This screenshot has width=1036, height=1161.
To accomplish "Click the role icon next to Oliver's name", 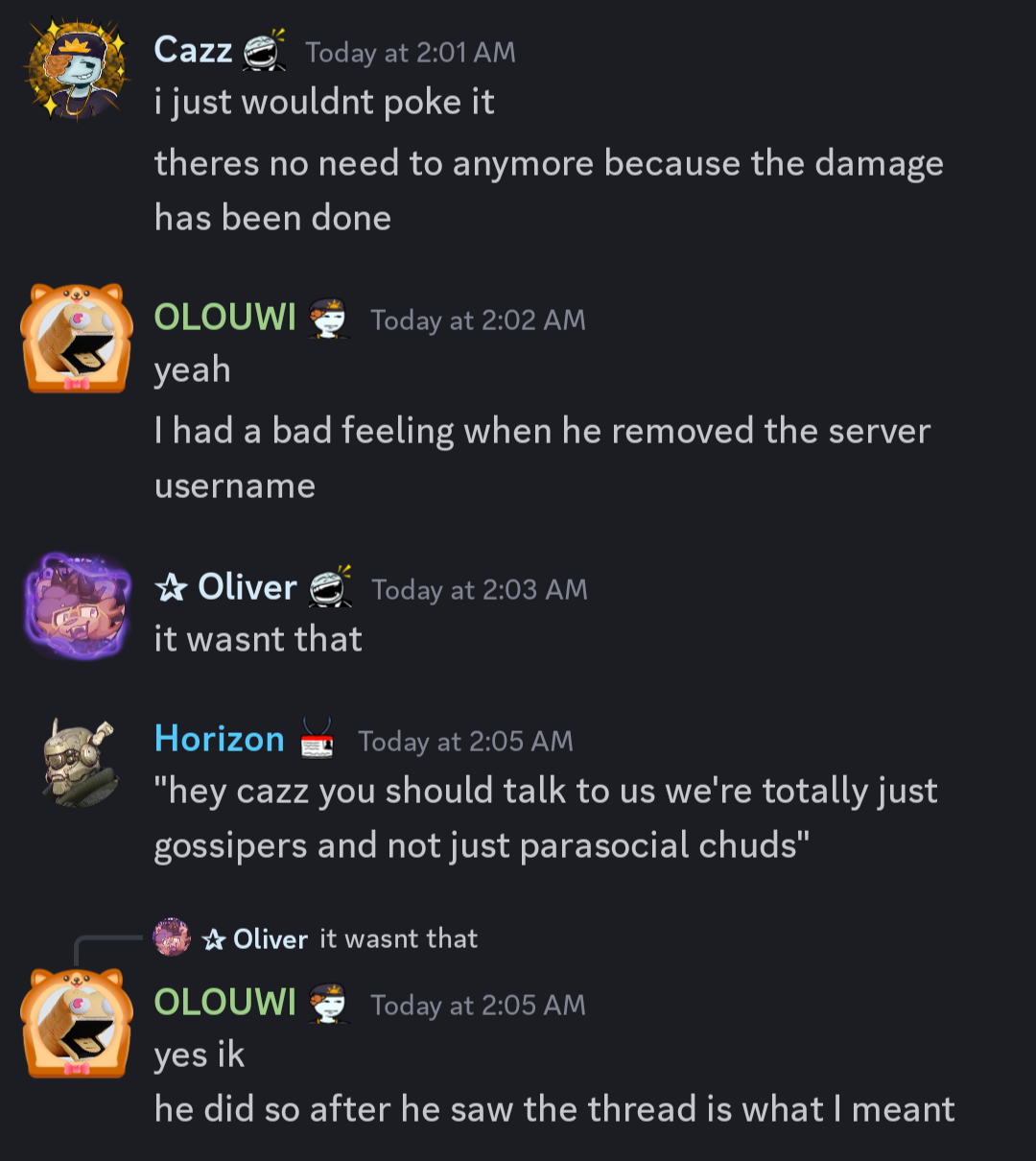I will (x=330, y=586).
